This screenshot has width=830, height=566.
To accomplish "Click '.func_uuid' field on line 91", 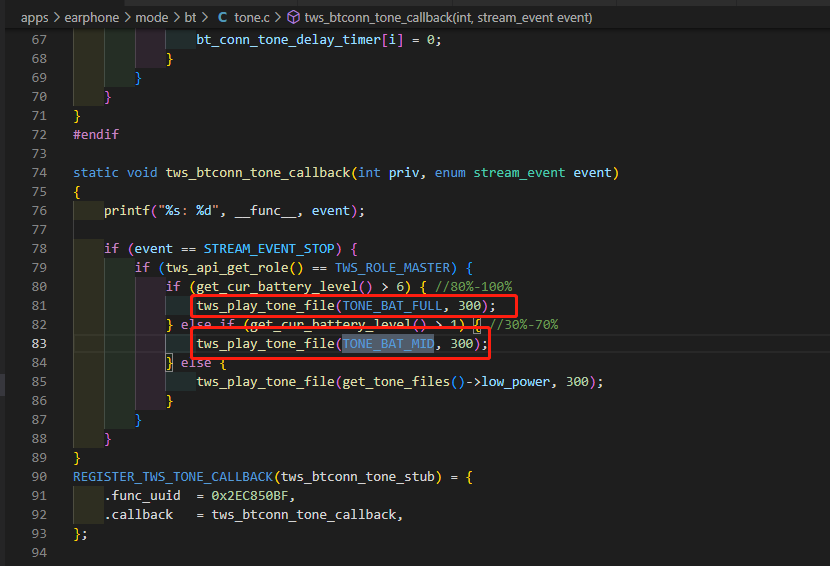I will [x=142, y=496].
